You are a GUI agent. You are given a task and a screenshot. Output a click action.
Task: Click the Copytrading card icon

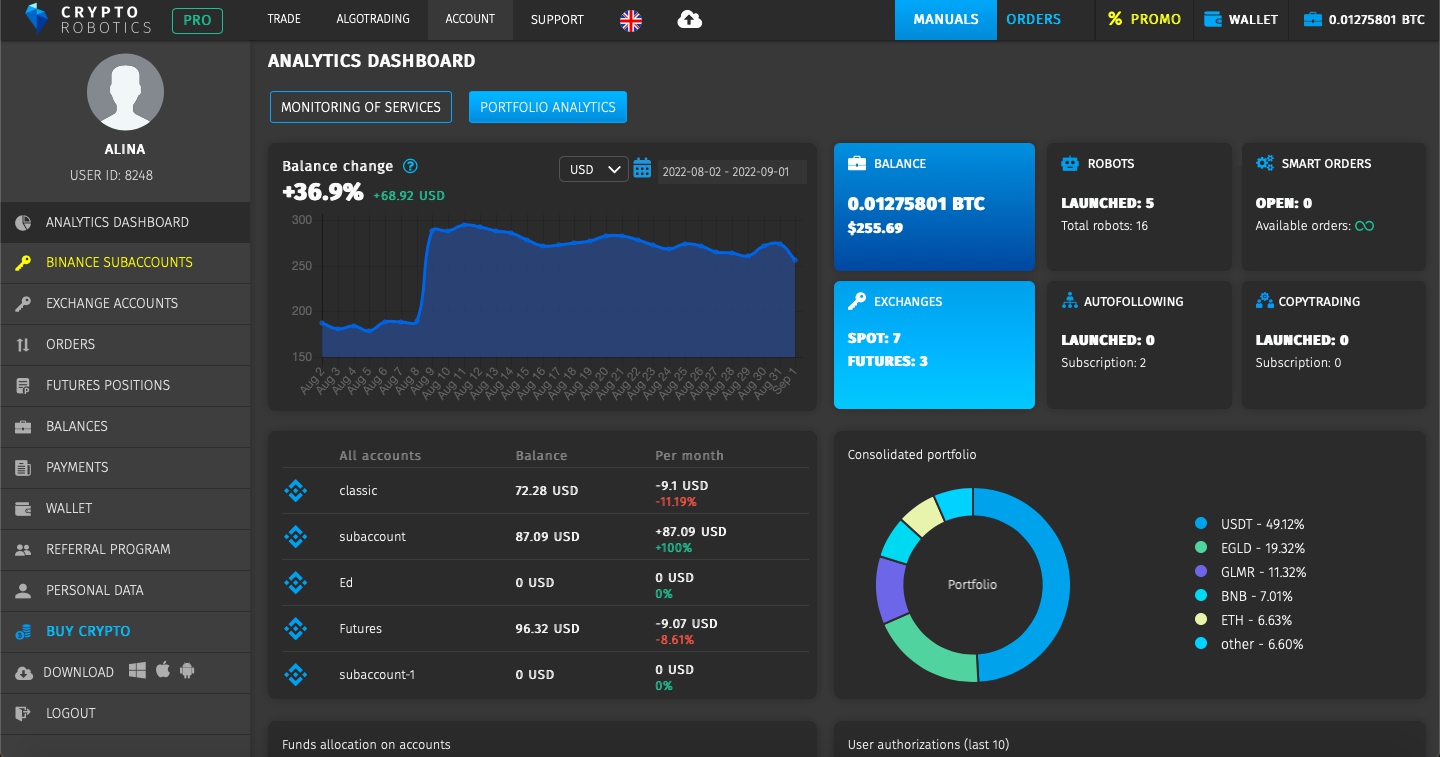point(1265,301)
